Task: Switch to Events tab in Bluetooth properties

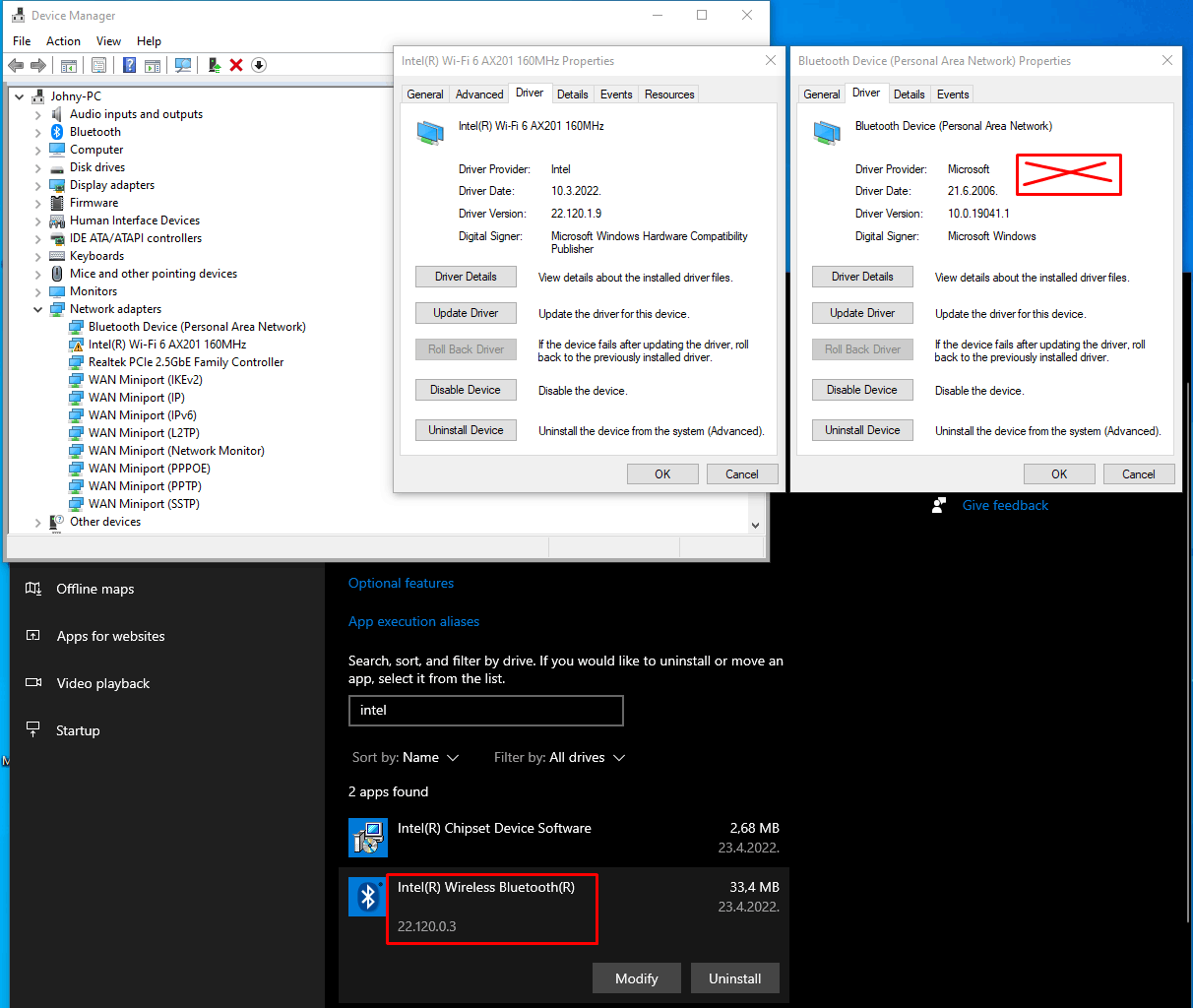Action: coord(952,94)
